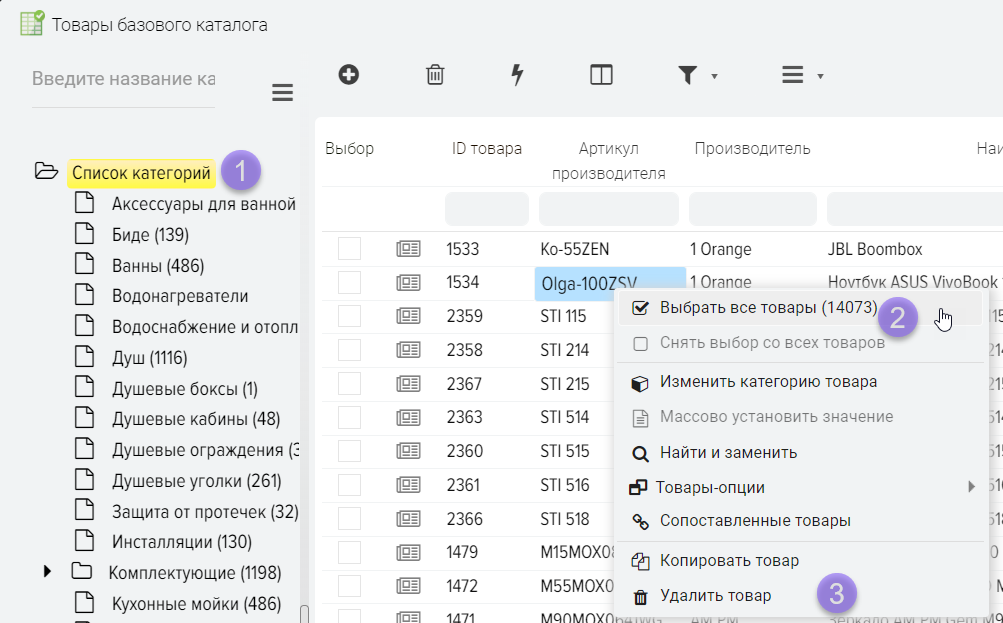Viewport: 1003px width, 623px height.
Task: Tick the selection checkbox for product 1479
Action: point(349,552)
